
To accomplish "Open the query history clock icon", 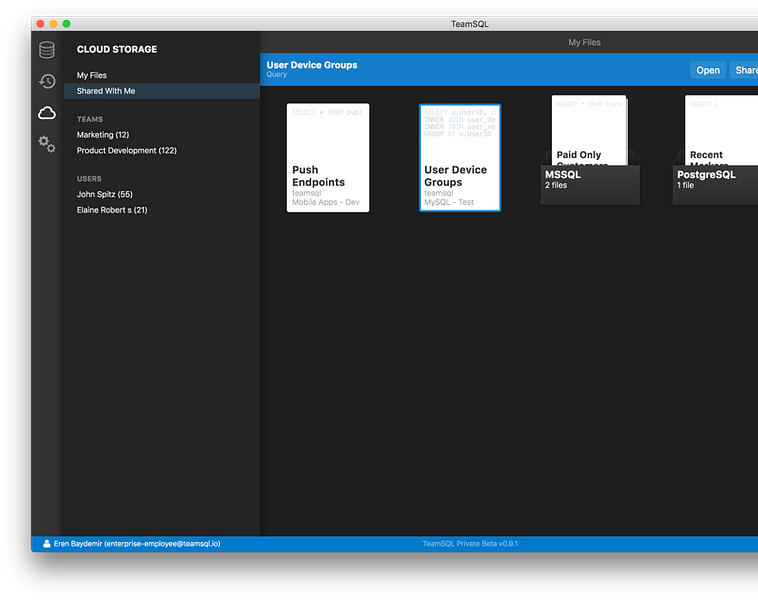I will coord(47,81).
